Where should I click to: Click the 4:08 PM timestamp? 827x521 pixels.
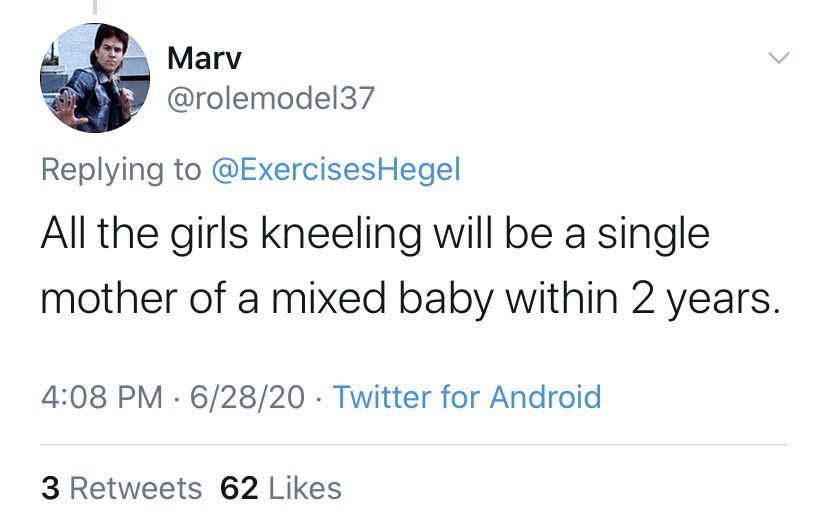(101, 397)
